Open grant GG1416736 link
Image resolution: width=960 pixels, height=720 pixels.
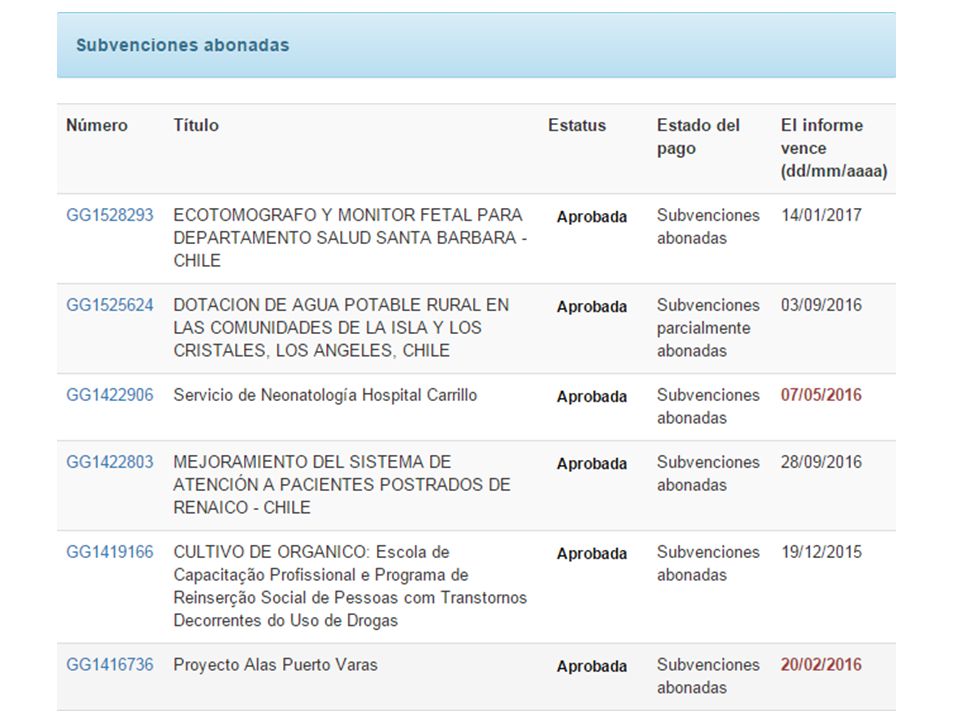(x=110, y=664)
